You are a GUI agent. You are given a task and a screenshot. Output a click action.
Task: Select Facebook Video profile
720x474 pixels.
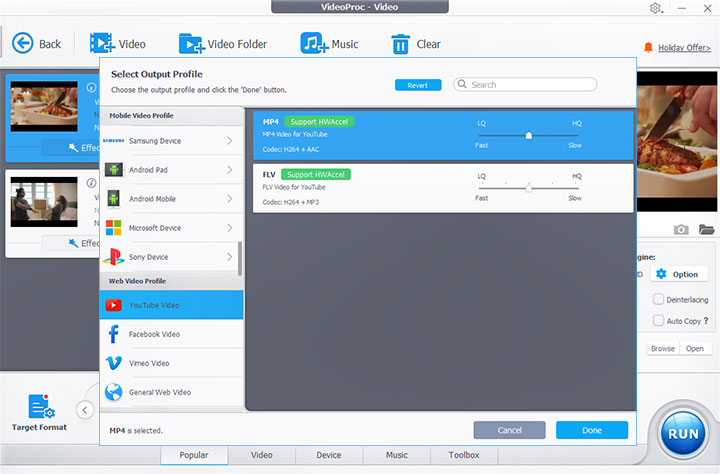click(x=171, y=334)
